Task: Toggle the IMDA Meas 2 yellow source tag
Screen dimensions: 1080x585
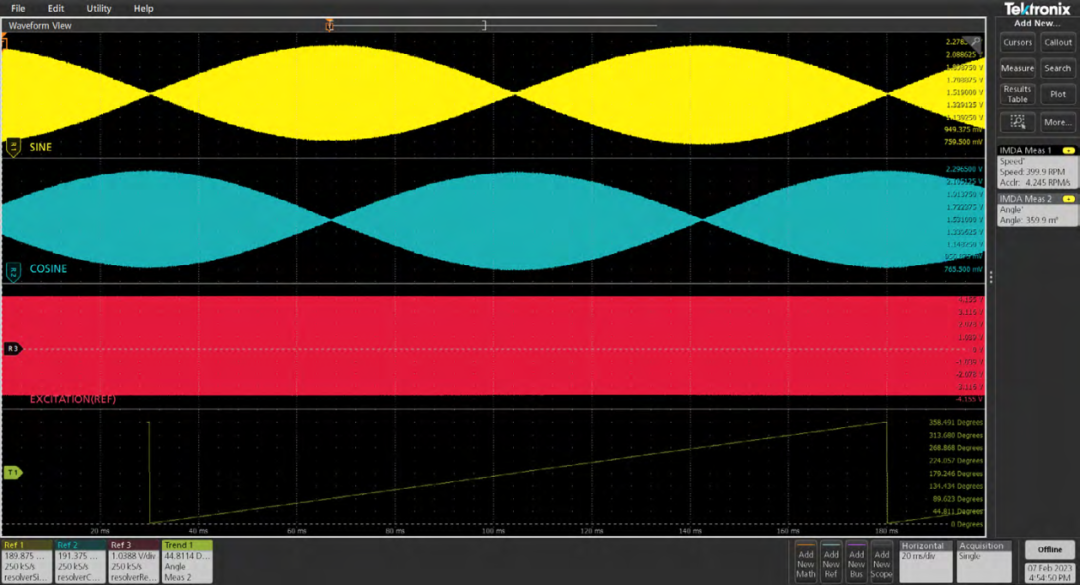Action: 1068,199
